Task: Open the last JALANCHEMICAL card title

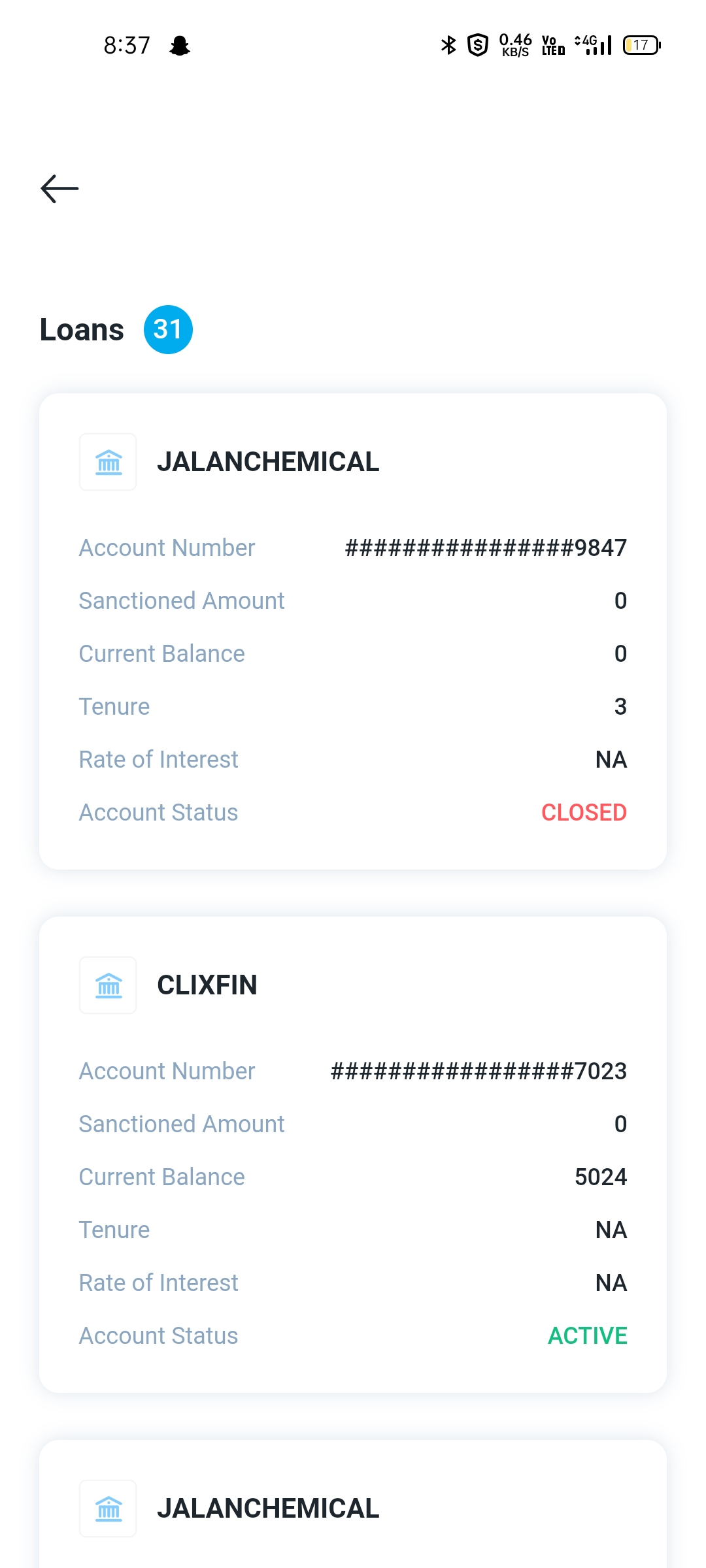Action: 268,1509
